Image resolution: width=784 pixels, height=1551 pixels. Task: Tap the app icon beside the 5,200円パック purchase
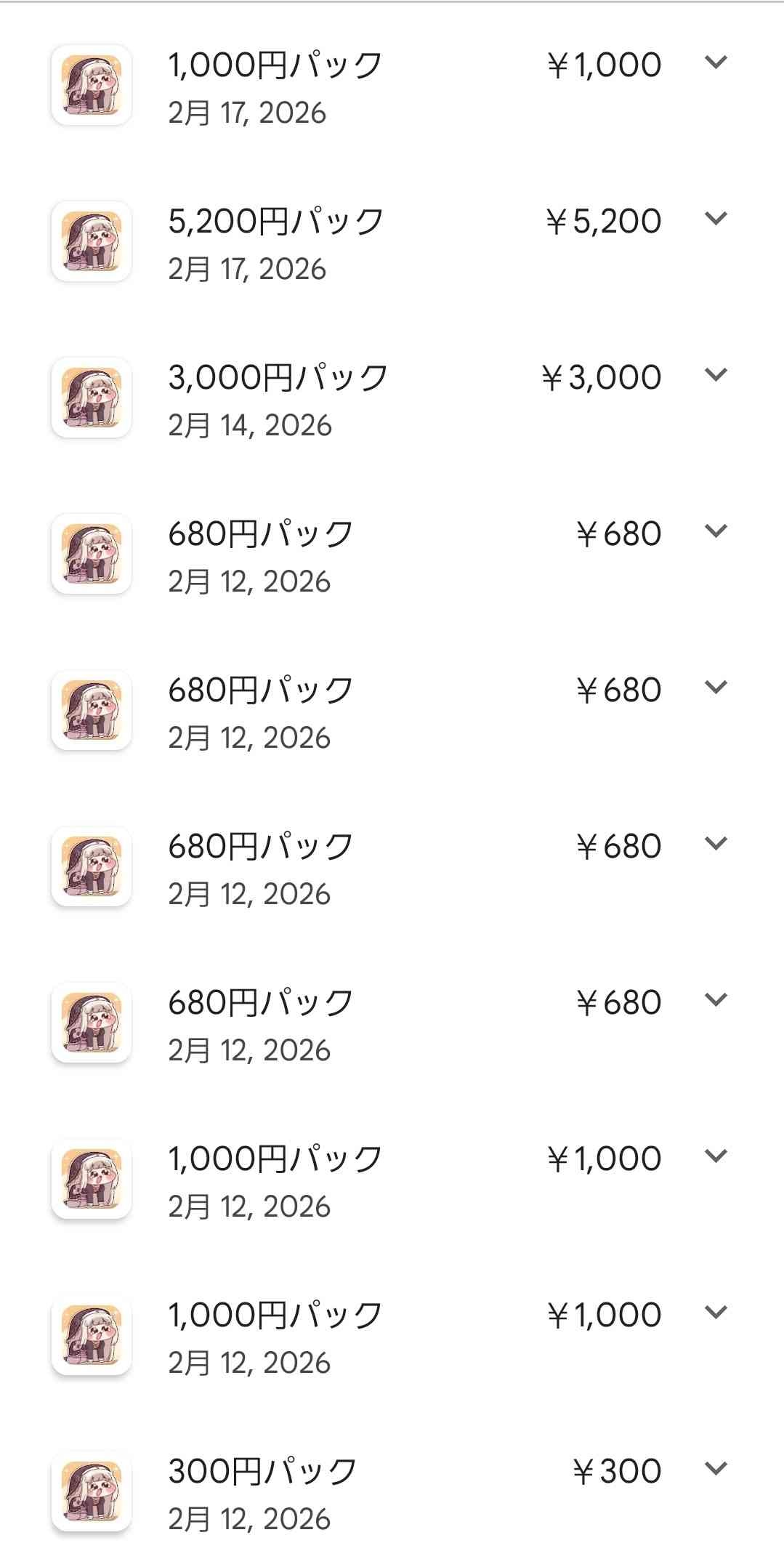click(x=92, y=241)
